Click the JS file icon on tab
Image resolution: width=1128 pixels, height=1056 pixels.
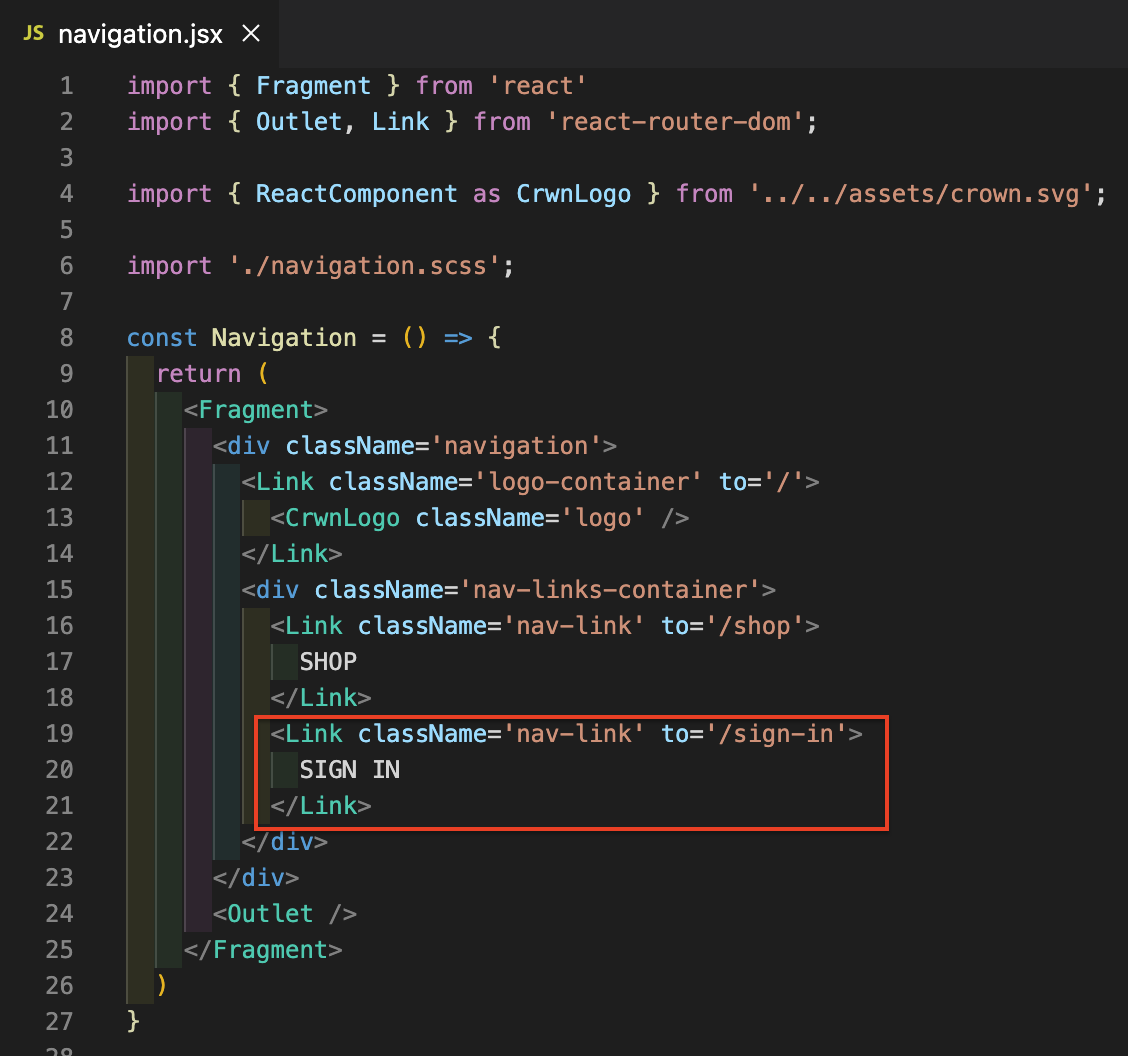click(x=34, y=33)
